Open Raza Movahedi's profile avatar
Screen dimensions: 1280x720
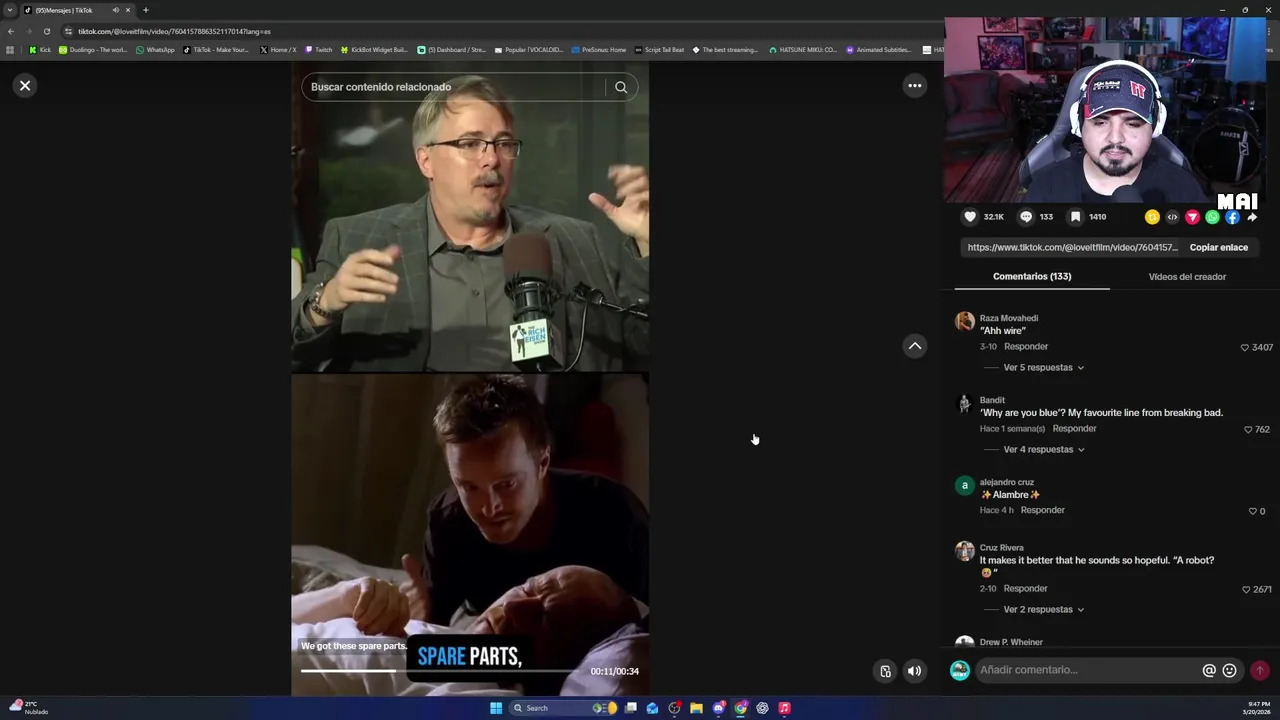(965, 321)
